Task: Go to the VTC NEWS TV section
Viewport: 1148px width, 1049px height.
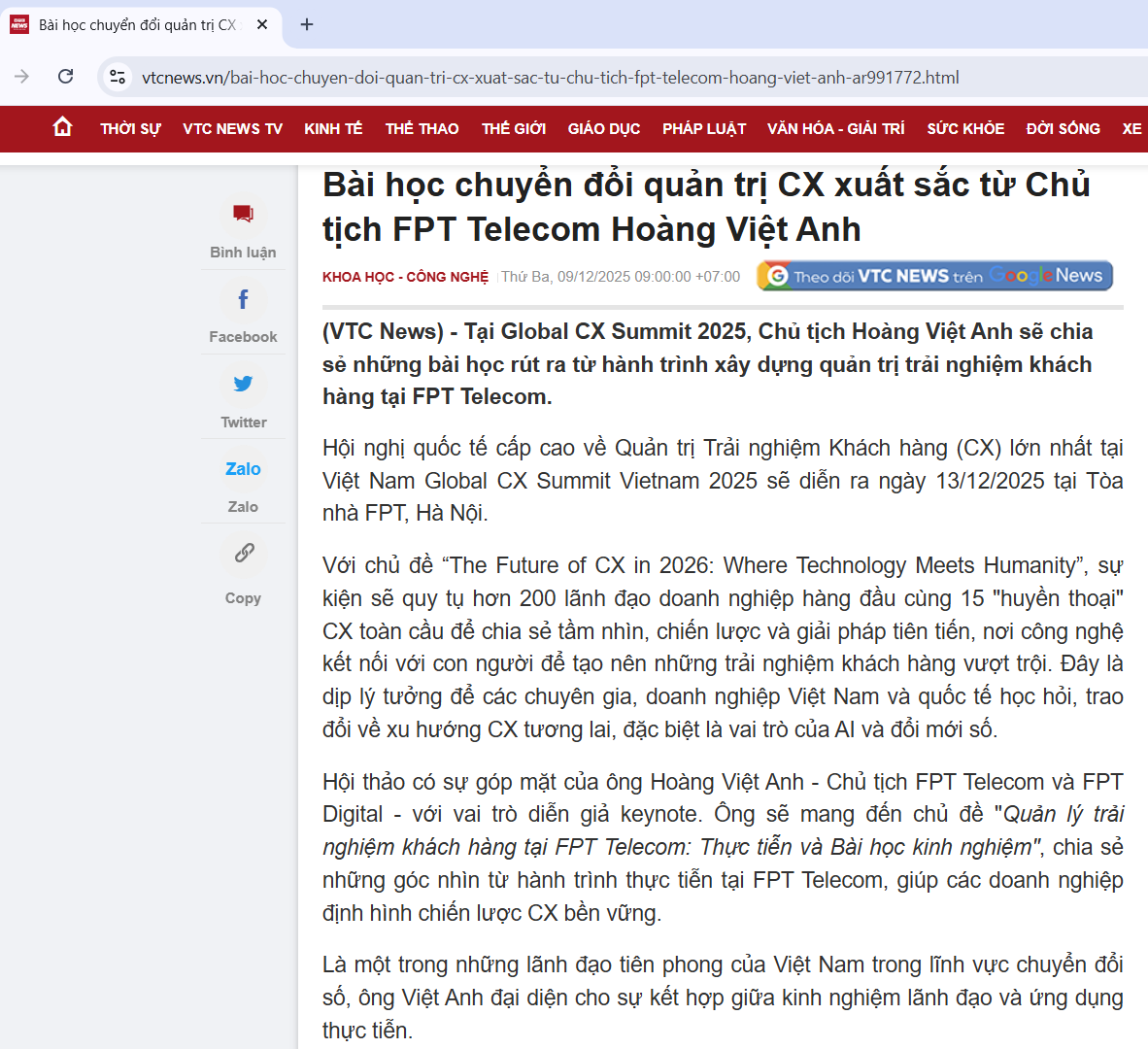Action: pyautogui.click(x=232, y=128)
